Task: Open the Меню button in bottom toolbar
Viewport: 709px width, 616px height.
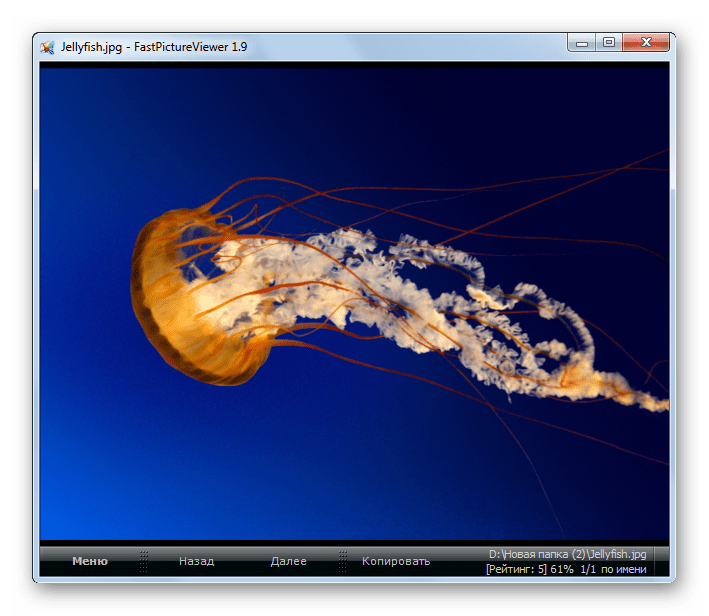Action: 90,561
